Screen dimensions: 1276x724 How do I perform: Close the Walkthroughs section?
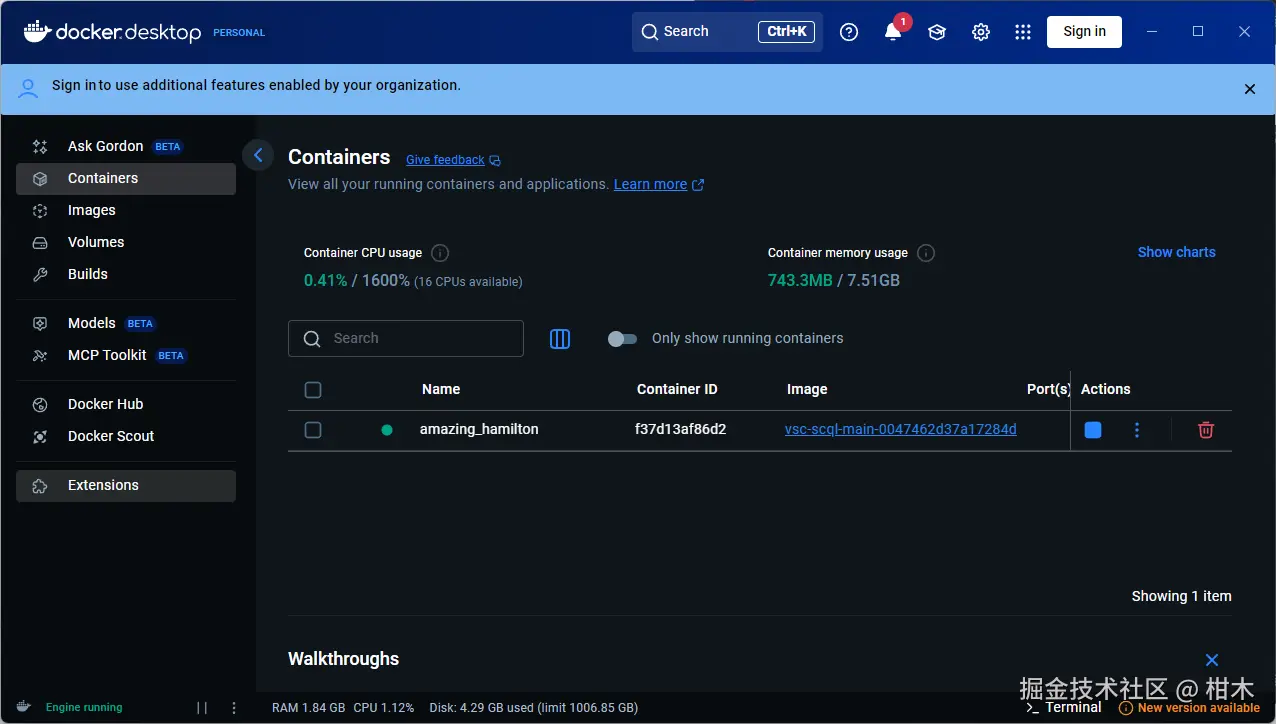point(1212,660)
